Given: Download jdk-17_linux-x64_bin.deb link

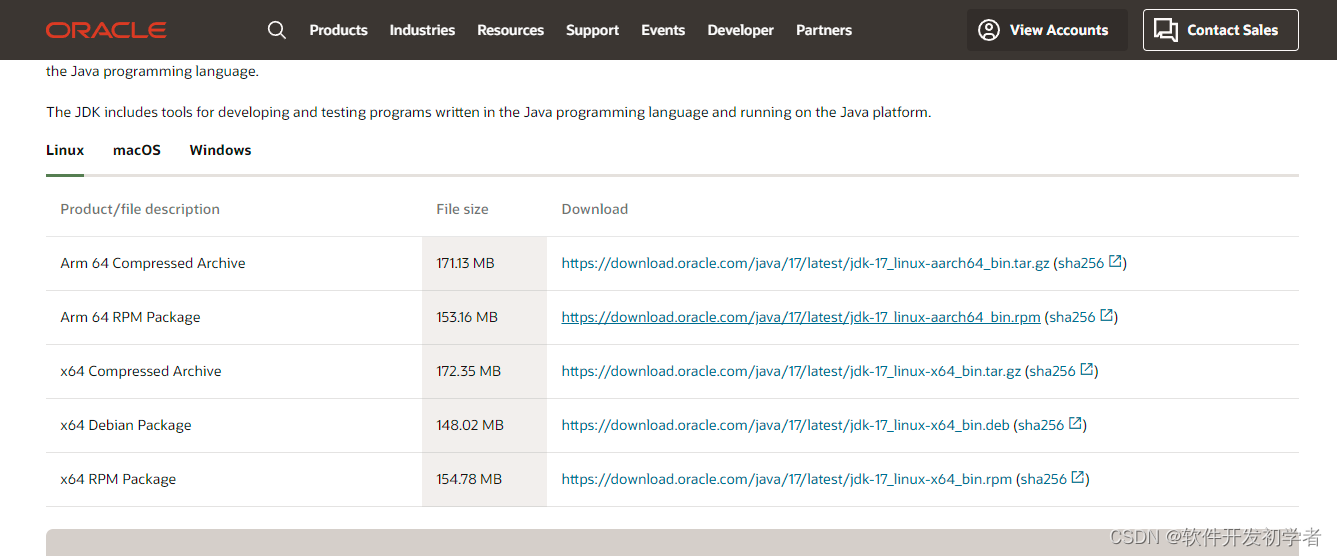Looking at the screenshot, I should coord(786,425).
